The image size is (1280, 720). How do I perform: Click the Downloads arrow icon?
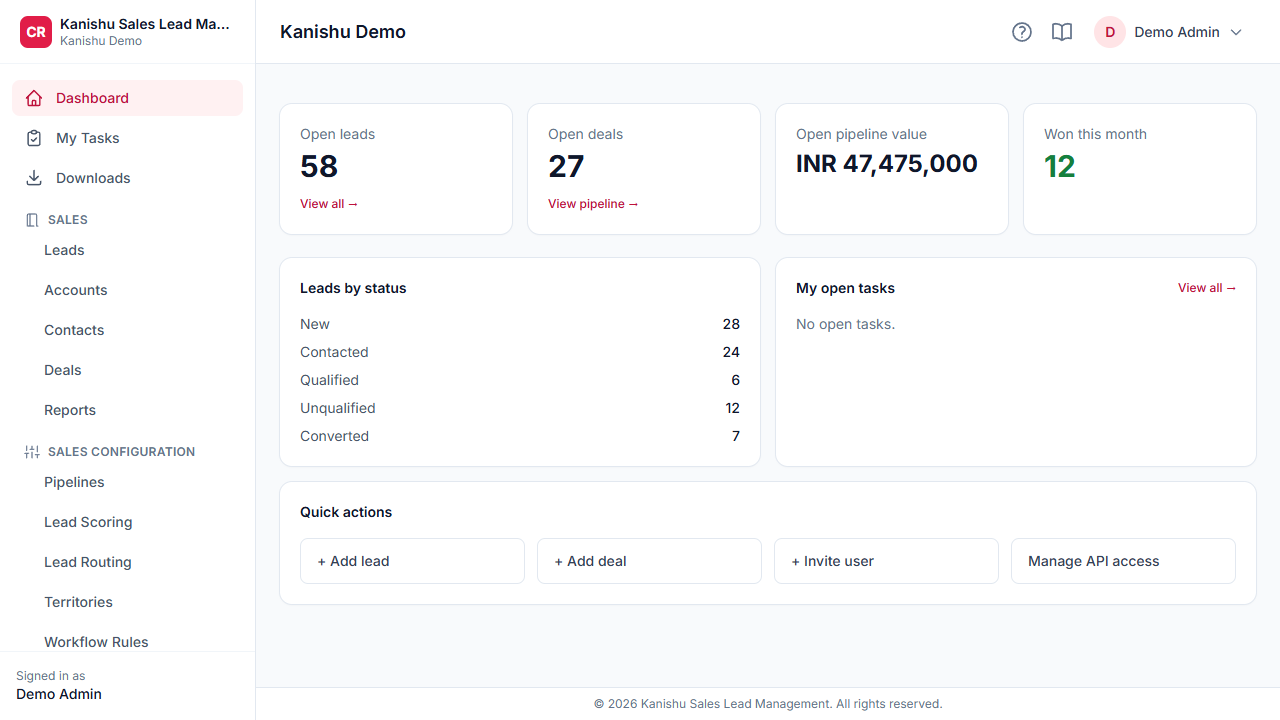[34, 178]
